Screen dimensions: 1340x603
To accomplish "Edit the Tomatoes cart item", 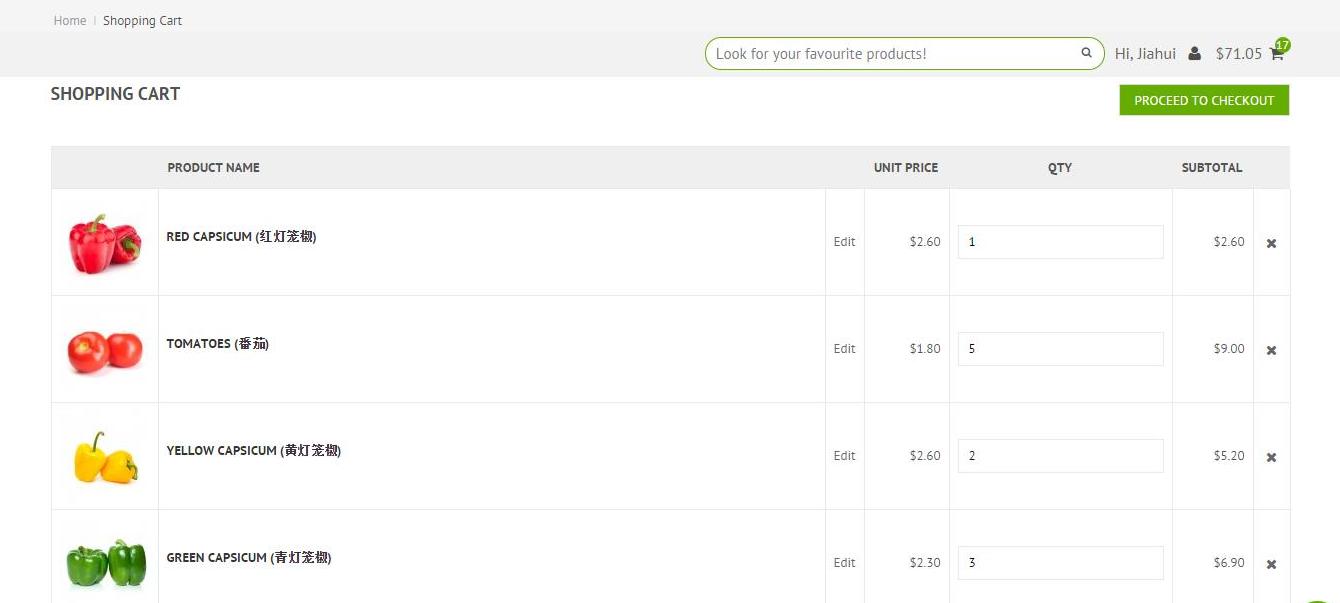I will (x=844, y=349).
